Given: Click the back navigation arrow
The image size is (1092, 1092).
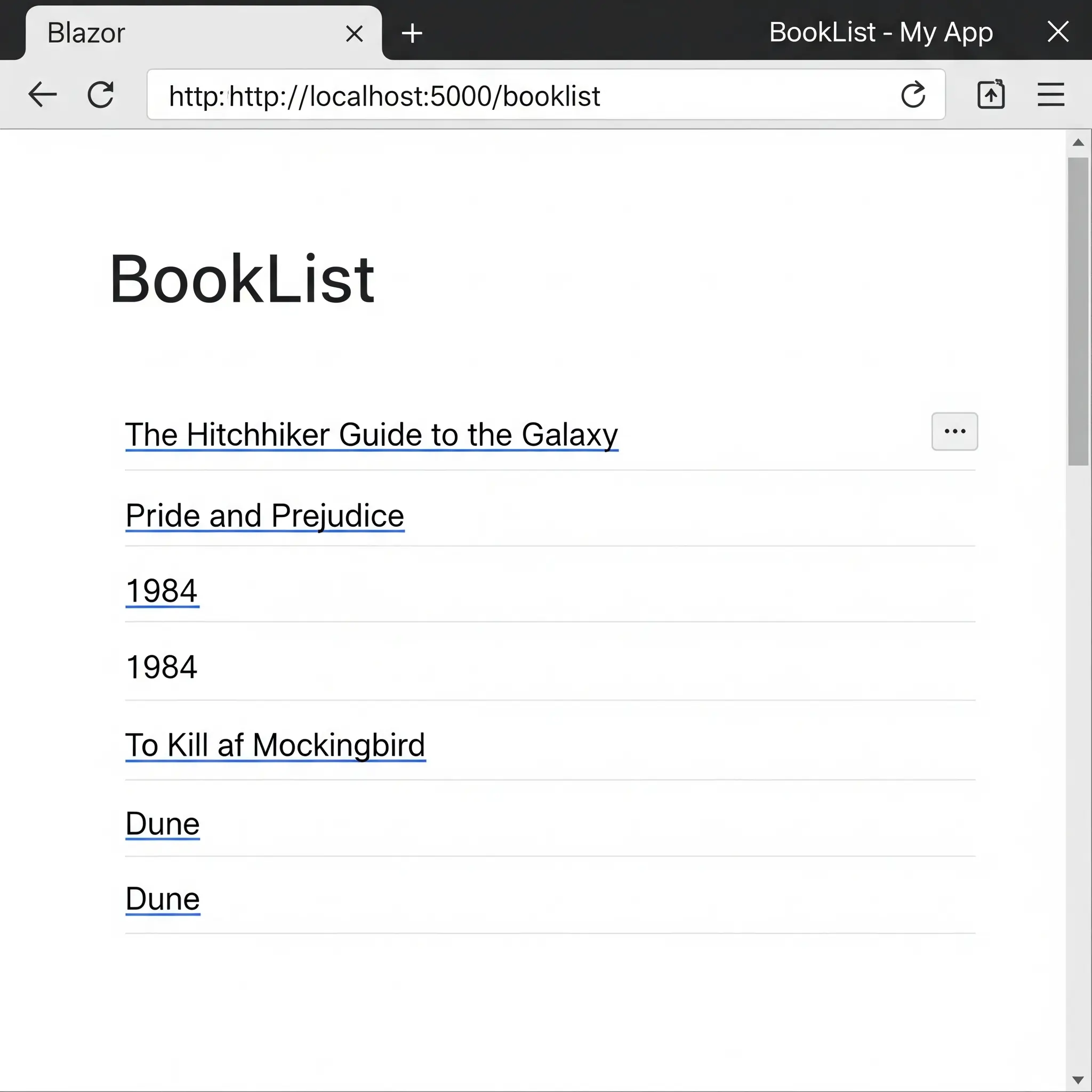Looking at the screenshot, I should click(42, 94).
